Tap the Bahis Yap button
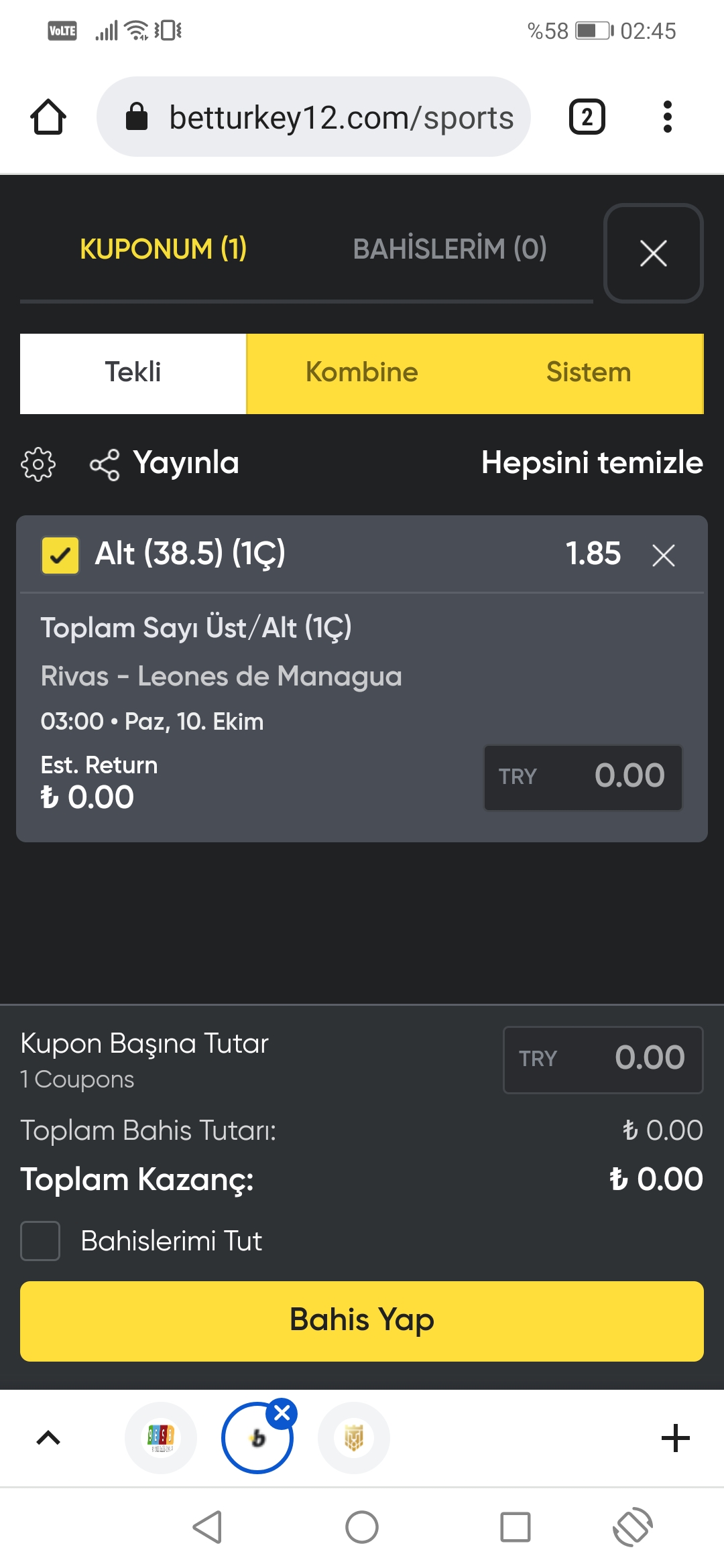The height and width of the screenshot is (1568, 724). (x=362, y=1321)
